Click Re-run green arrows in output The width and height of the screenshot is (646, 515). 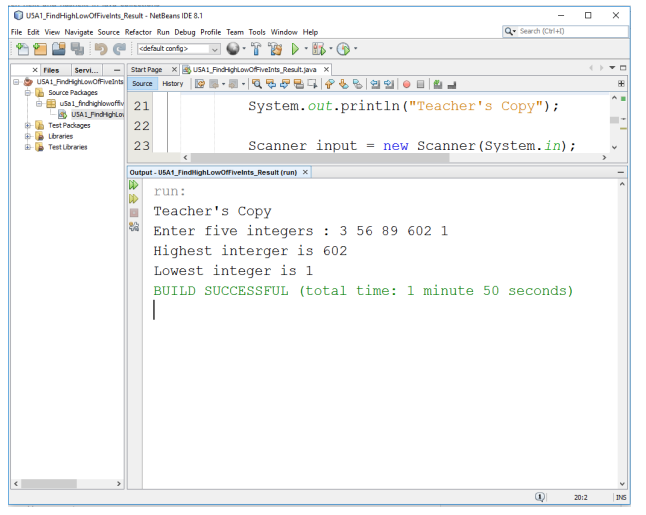(x=133, y=185)
